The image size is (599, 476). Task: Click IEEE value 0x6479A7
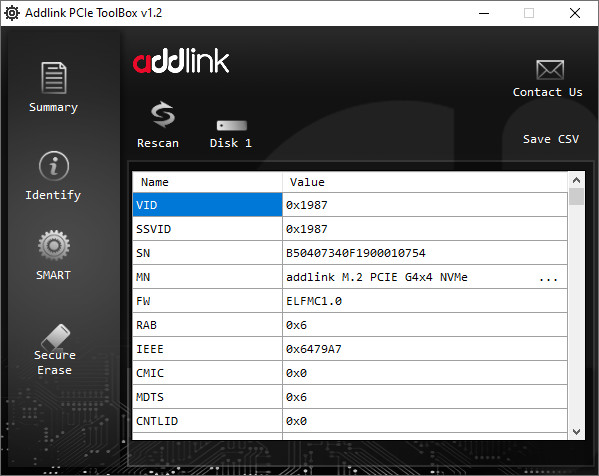[x=314, y=349]
